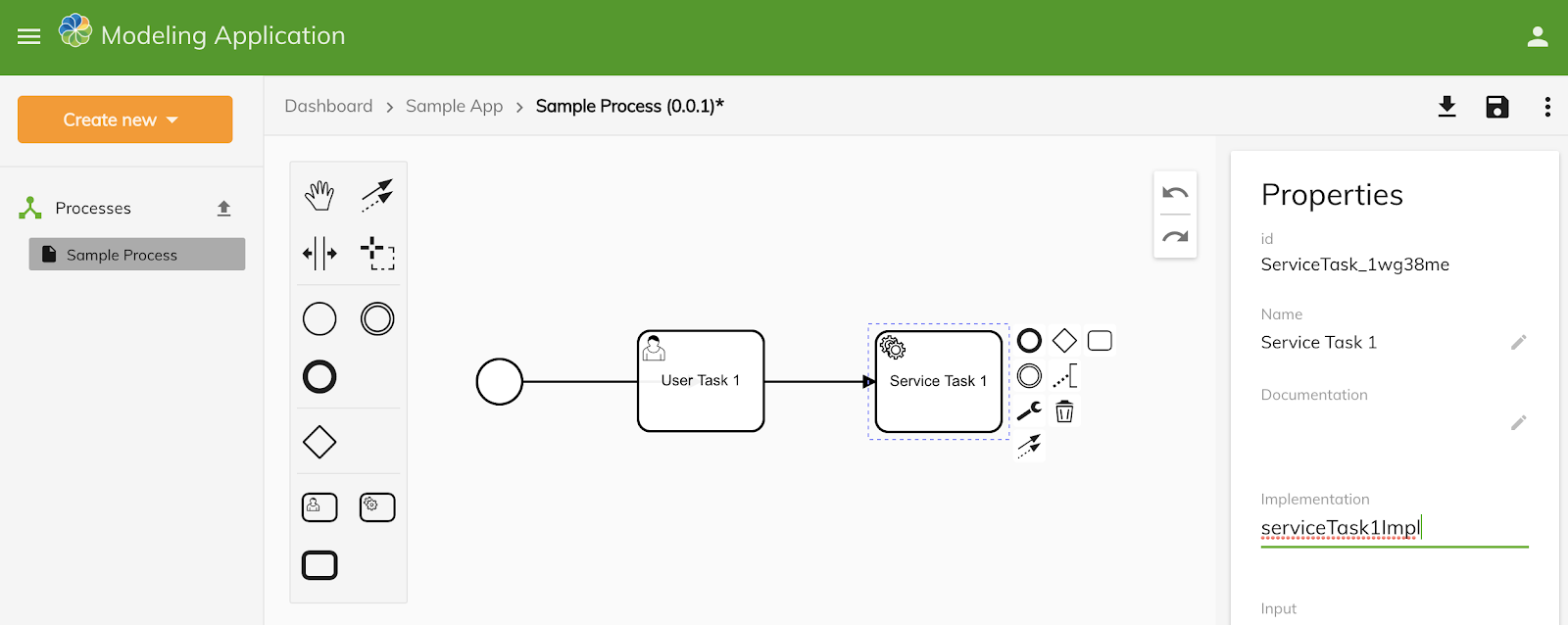Click the Service Task 1 name value

click(x=1319, y=342)
